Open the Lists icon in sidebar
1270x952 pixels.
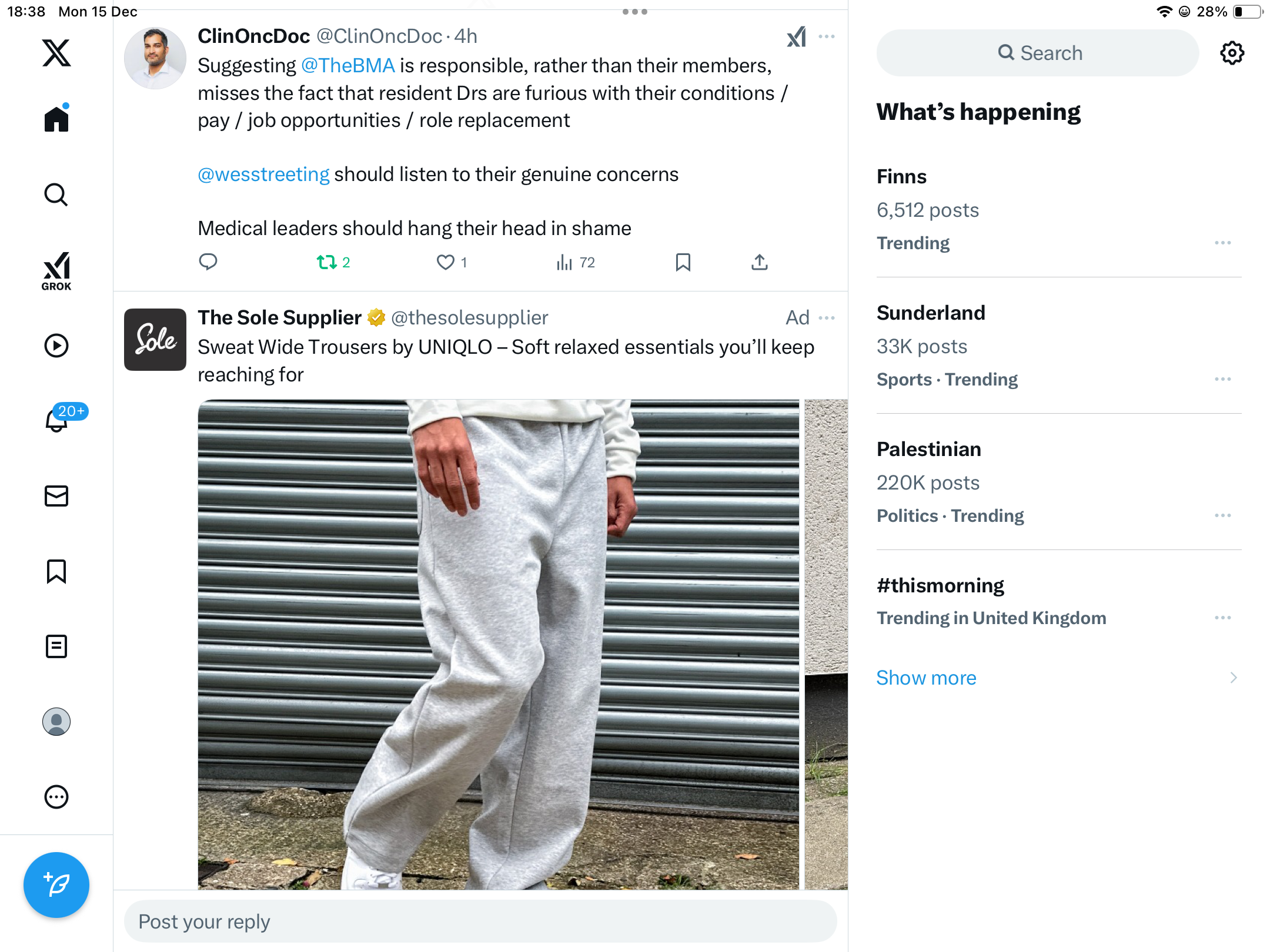pyautogui.click(x=56, y=646)
